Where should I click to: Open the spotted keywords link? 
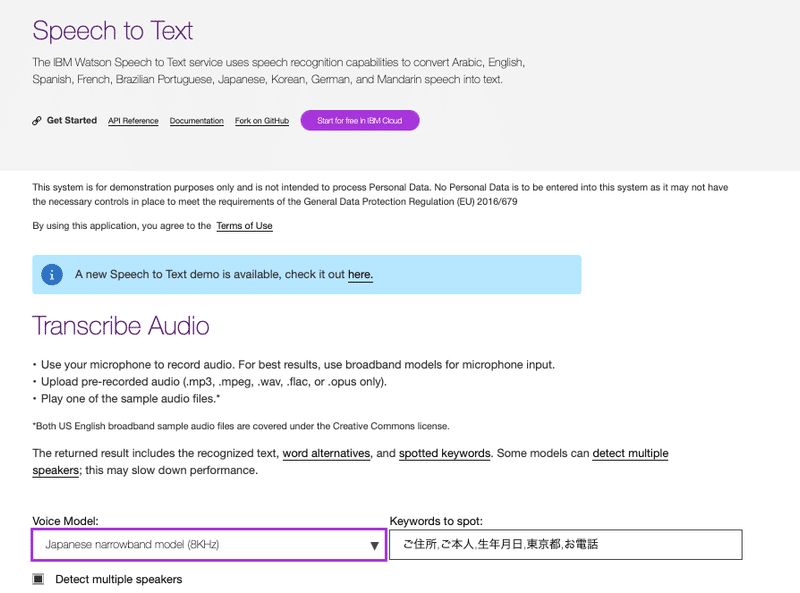click(x=444, y=454)
